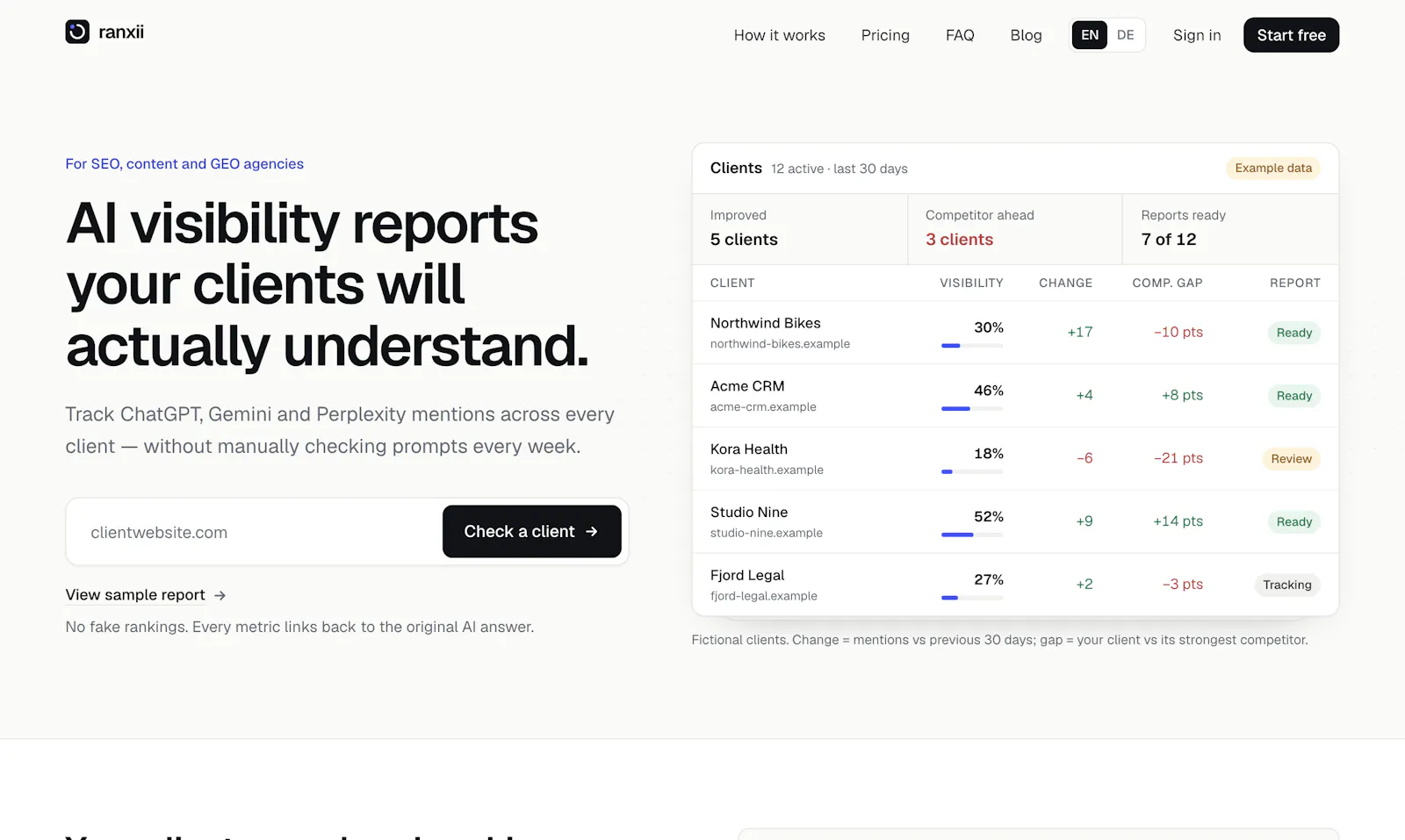
Task: Switch language to DE
Action: coord(1126,35)
